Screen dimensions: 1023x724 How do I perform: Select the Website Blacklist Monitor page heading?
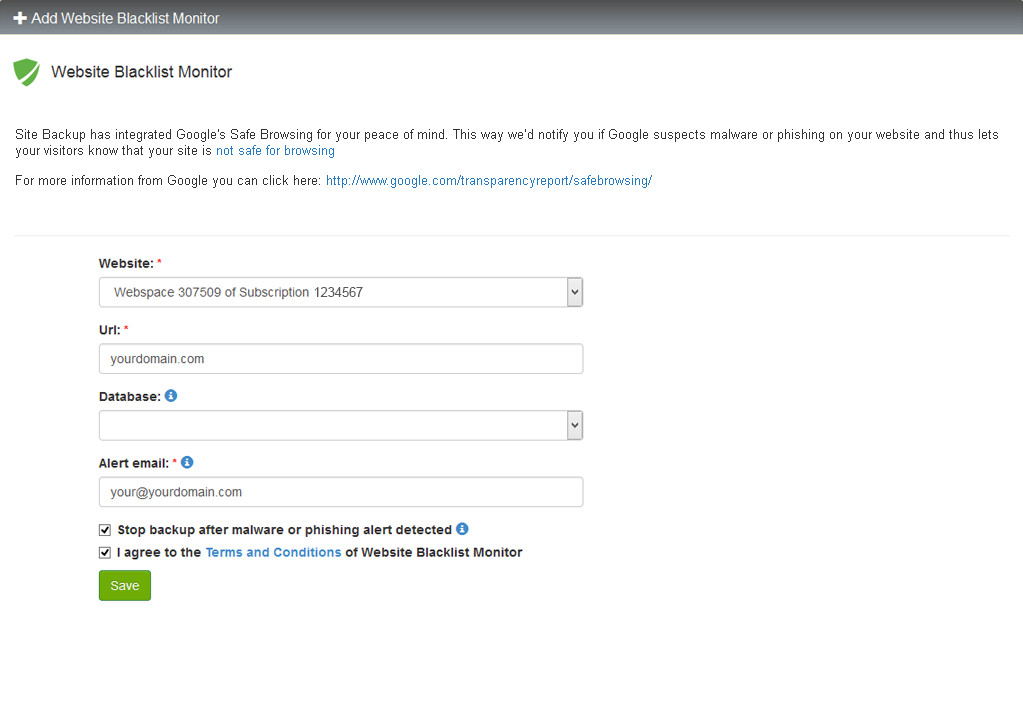pyautogui.click(x=141, y=72)
